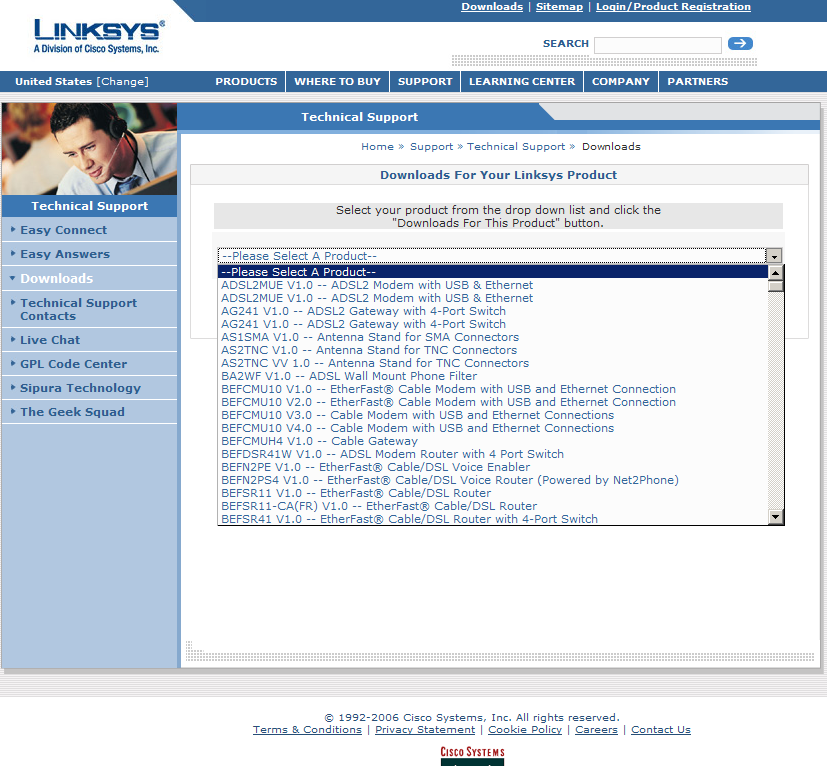Choose BEFSR41 V1.0 EtherFast Cable/DSL Router
Screen dimensions: 827x766
pos(409,519)
